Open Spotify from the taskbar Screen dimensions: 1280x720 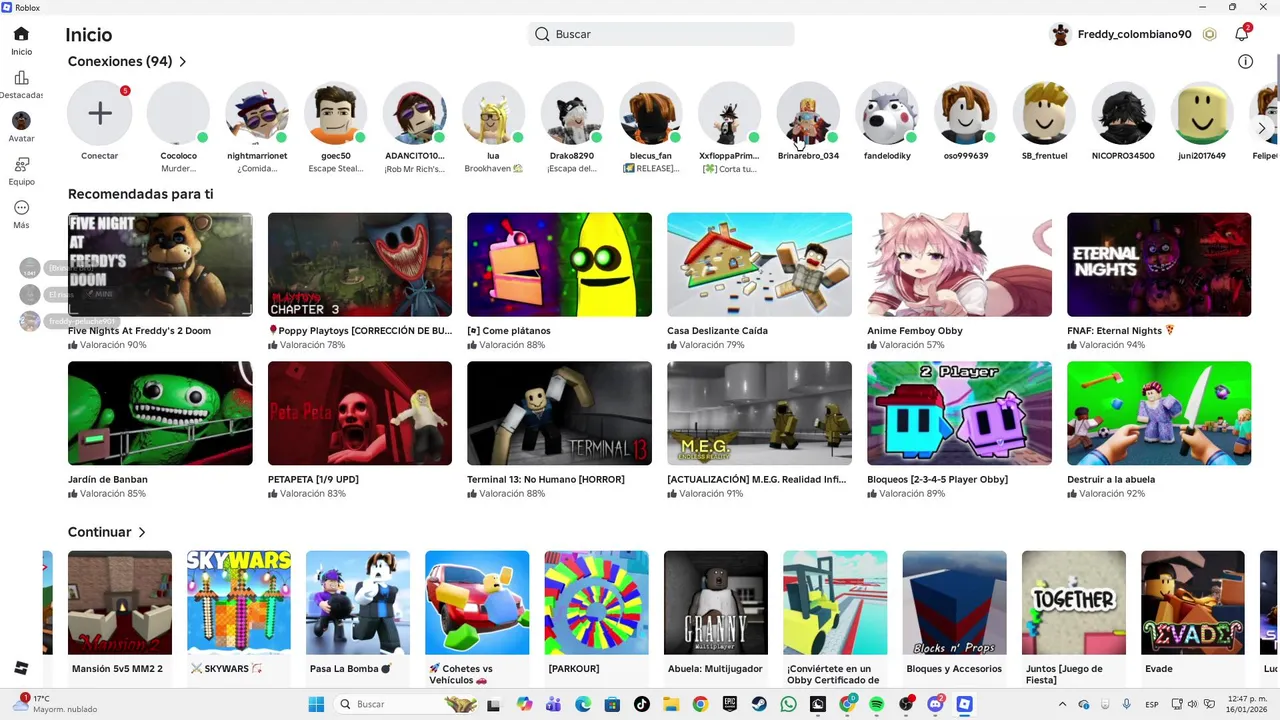(877, 704)
